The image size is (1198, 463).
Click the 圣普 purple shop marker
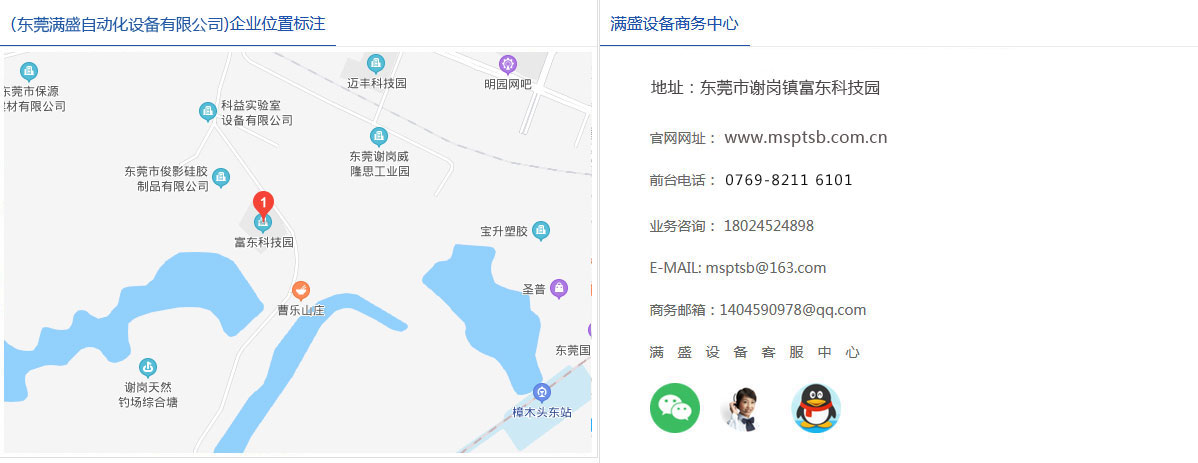560,289
